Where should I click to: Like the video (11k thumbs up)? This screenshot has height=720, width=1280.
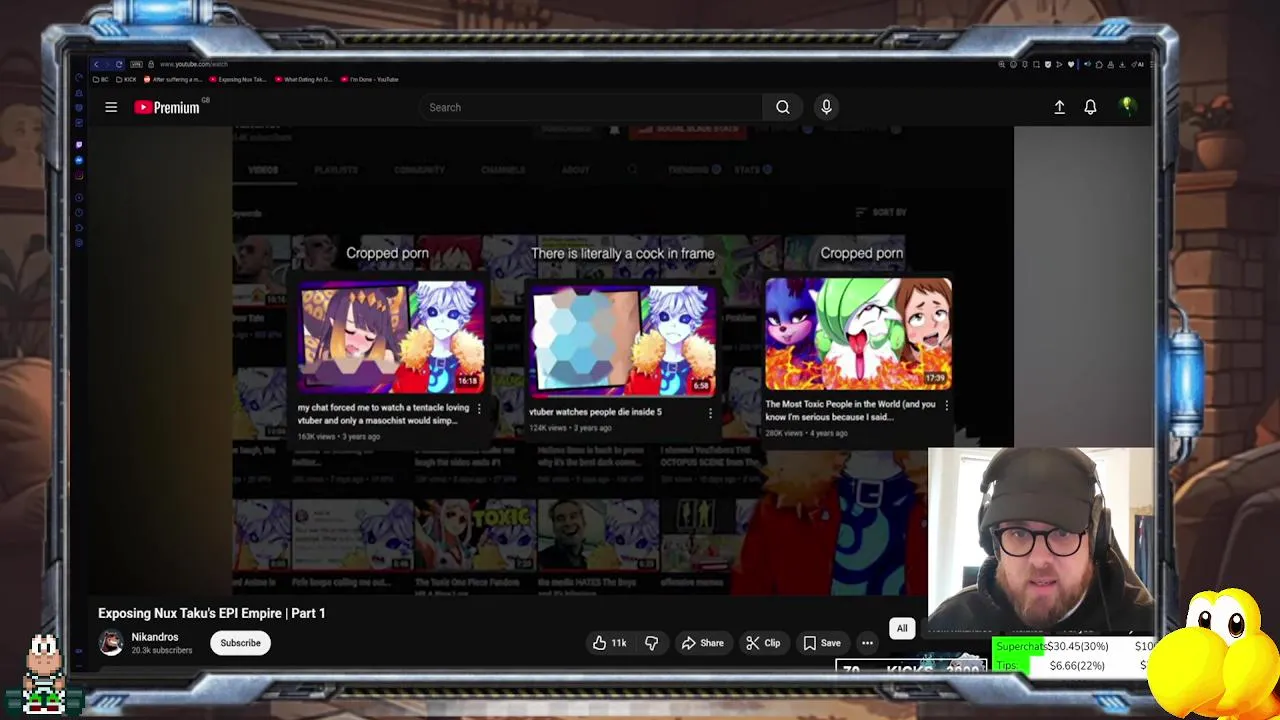coord(608,643)
